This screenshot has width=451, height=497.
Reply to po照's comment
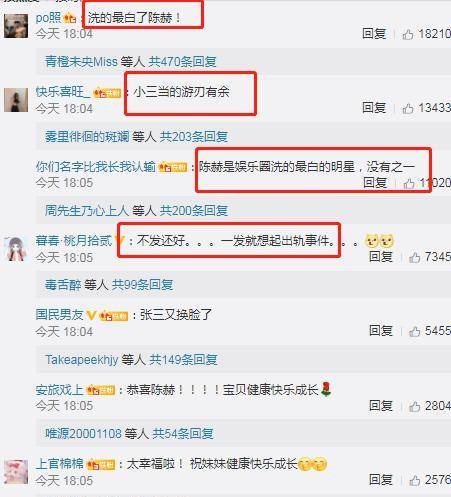[x=374, y=34]
